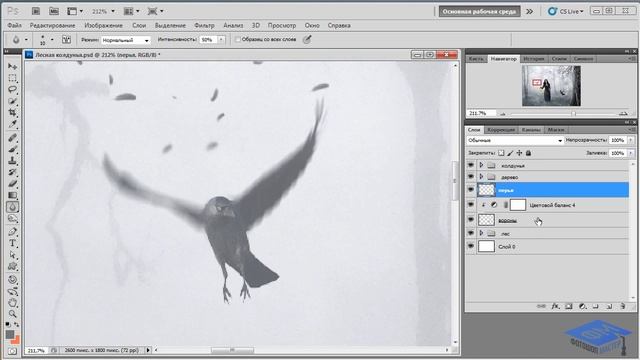
Task: Toggle lock all for layer
Action: (528, 153)
